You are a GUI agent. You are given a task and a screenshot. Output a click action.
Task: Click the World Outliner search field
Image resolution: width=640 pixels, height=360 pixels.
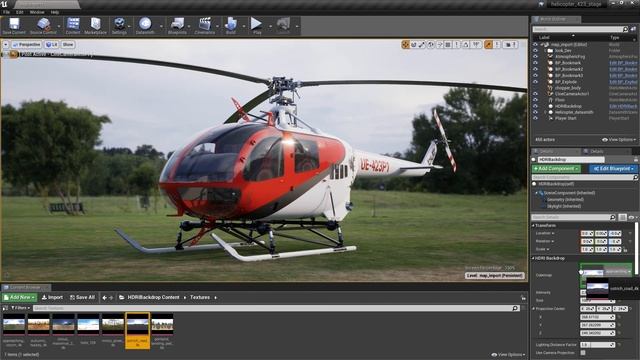pos(580,29)
